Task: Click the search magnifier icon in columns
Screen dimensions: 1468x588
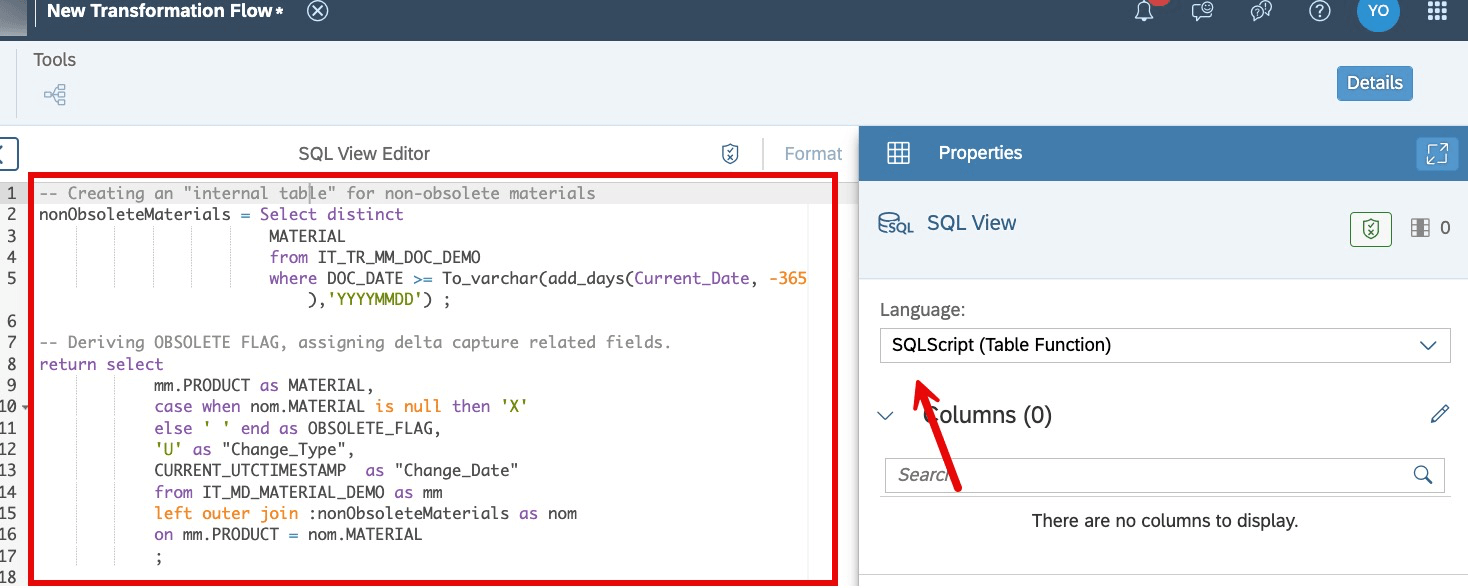Action: click(1423, 475)
